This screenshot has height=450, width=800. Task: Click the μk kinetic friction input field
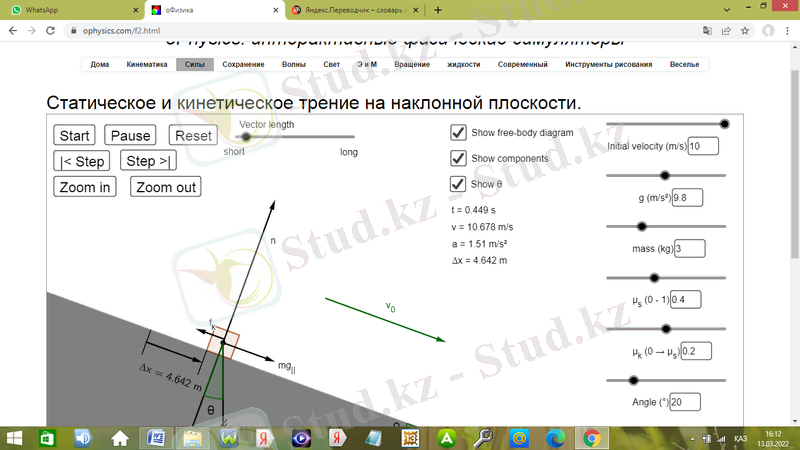(x=696, y=351)
